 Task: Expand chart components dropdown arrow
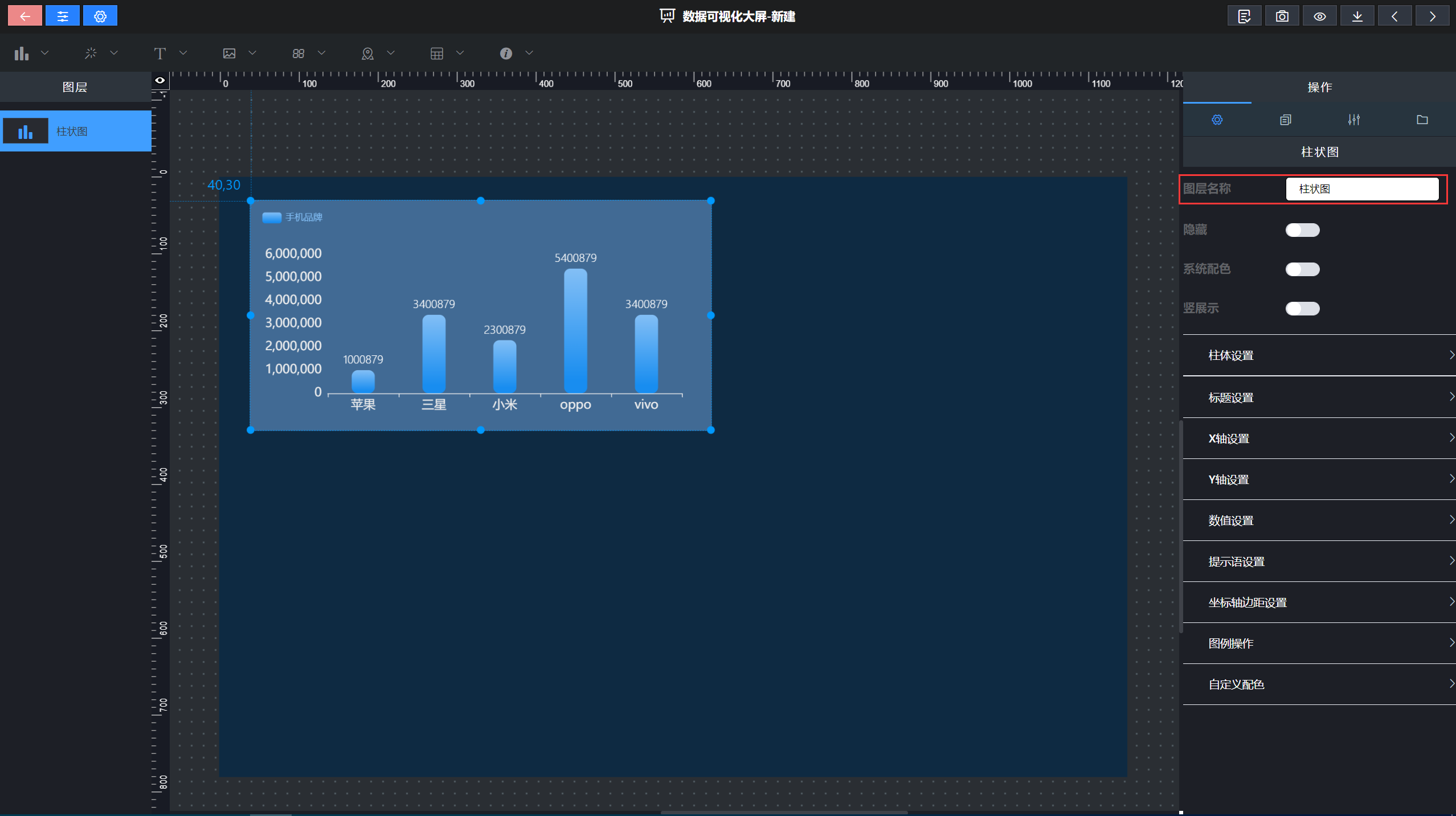45,53
